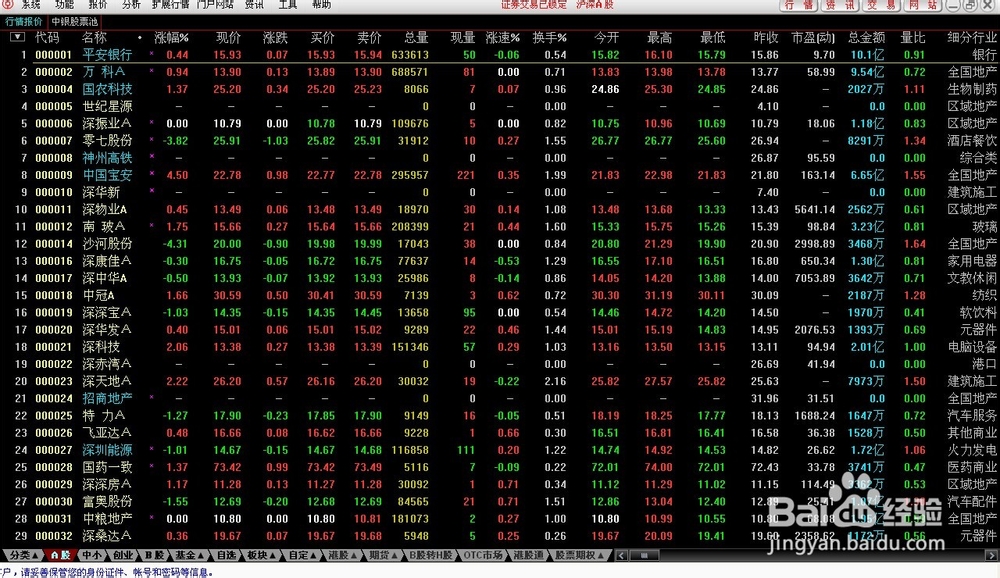
Task: Expand the 自选 bottom tab menu
Action: (226, 555)
